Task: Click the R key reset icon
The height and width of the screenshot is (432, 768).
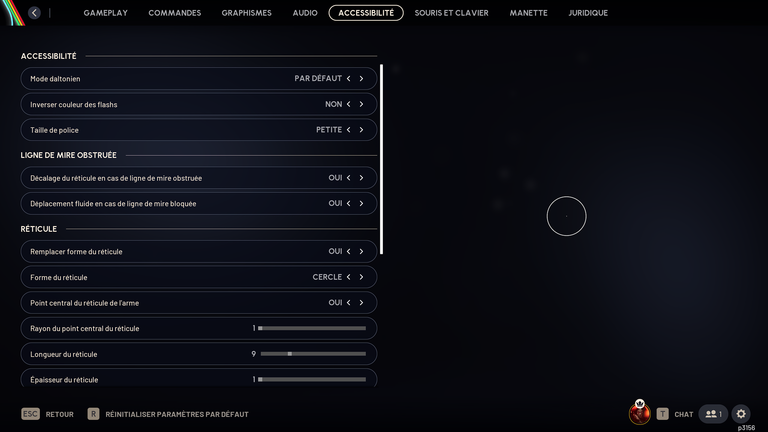Action: coord(93,414)
